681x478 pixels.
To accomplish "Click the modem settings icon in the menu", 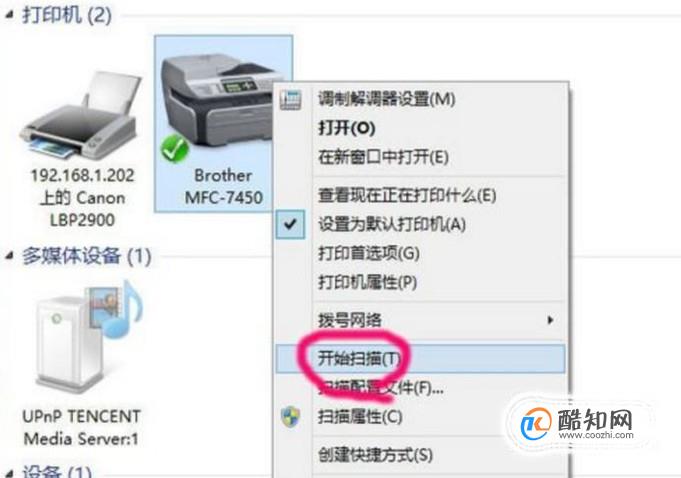I will click(x=291, y=99).
